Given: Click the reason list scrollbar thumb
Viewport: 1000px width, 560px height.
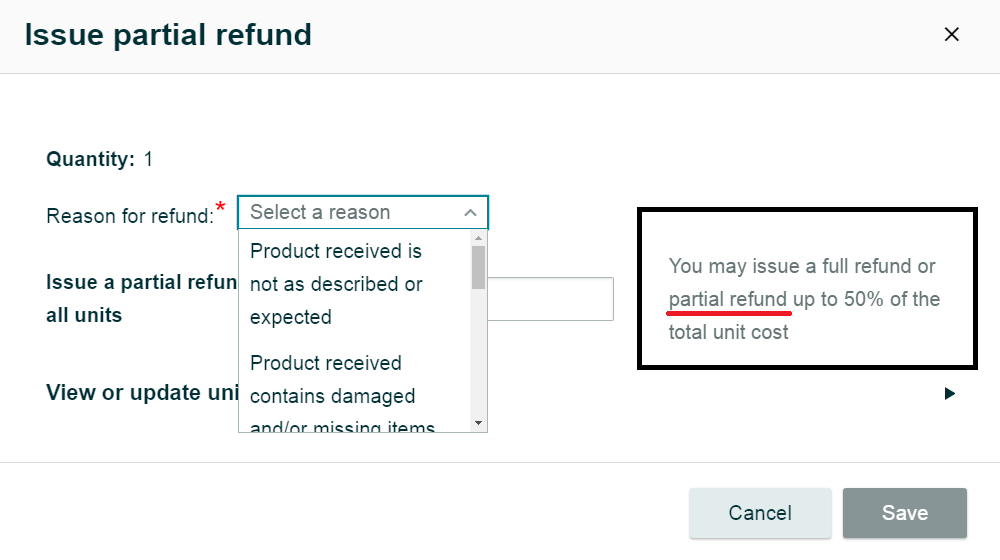Looking at the screenshot, I should click(478, 266).
